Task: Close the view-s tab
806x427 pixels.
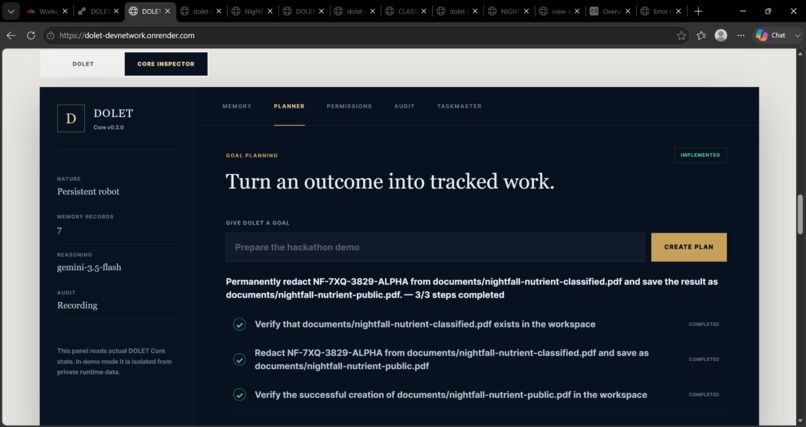Action: pyautogui.click(x=577, y=11)
